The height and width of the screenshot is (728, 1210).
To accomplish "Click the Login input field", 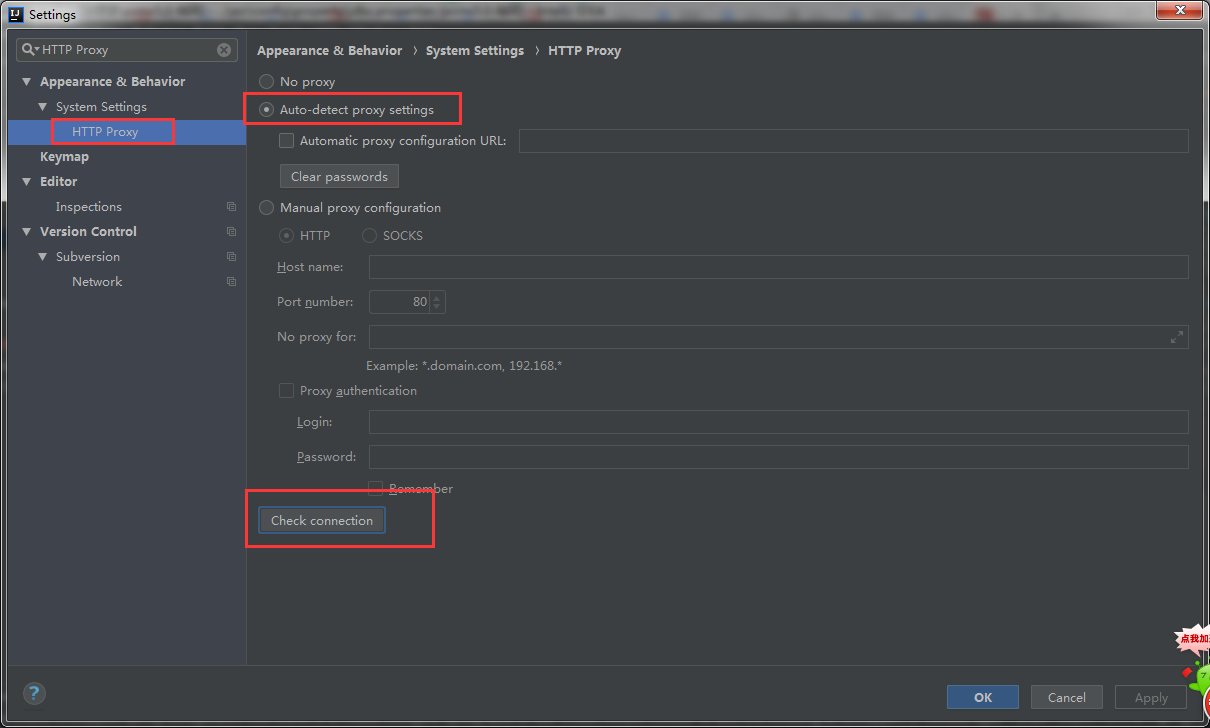I will click(x=778, y=422).
